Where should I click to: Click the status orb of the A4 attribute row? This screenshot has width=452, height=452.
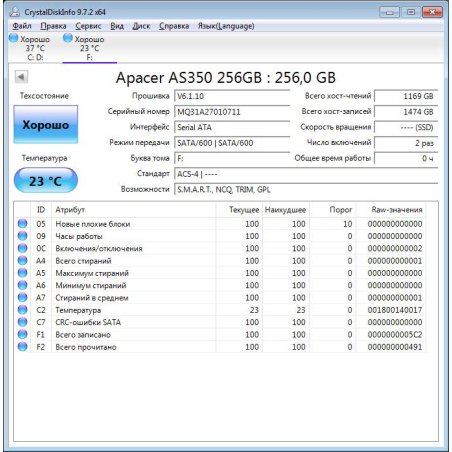[22, 261]
